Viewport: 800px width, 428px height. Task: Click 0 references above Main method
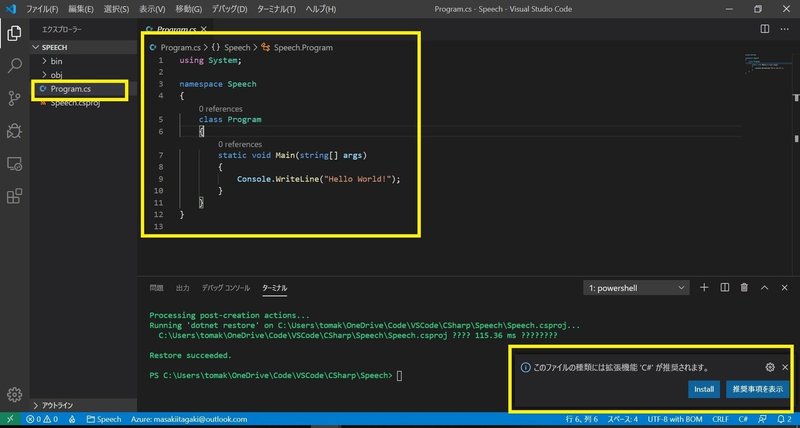[240, 144]
